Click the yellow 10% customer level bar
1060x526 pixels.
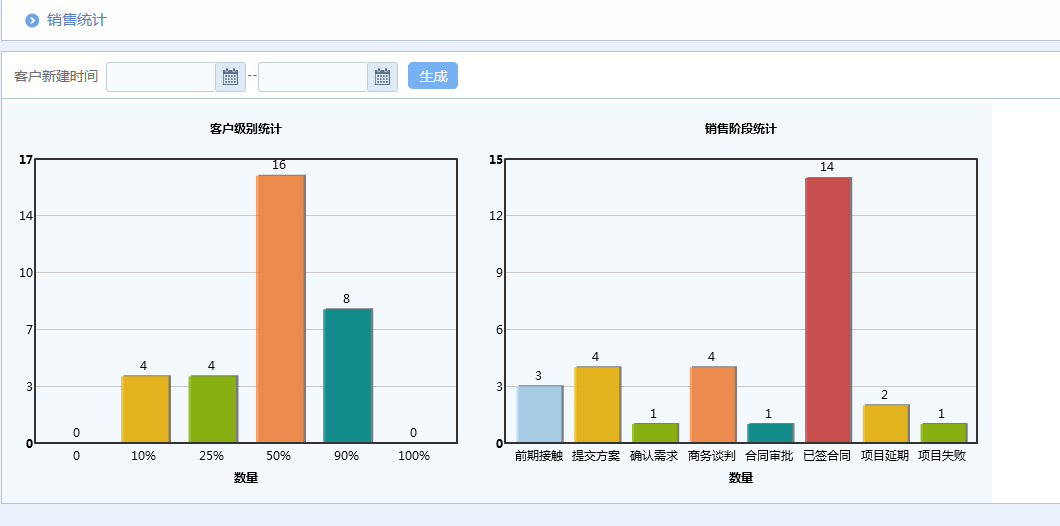pos(145,409)
